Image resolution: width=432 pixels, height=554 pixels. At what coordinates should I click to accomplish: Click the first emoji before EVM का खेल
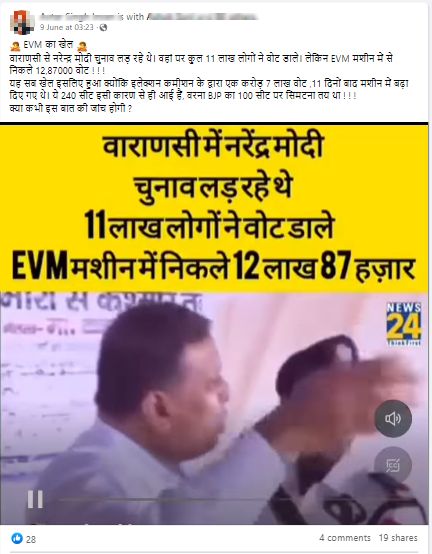[15, 46]
